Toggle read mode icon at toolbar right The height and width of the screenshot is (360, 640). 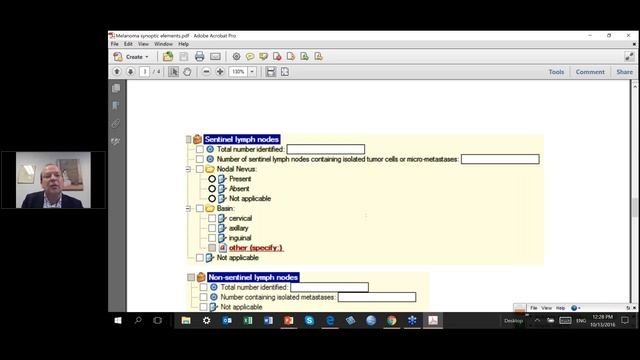pos(629,56)
